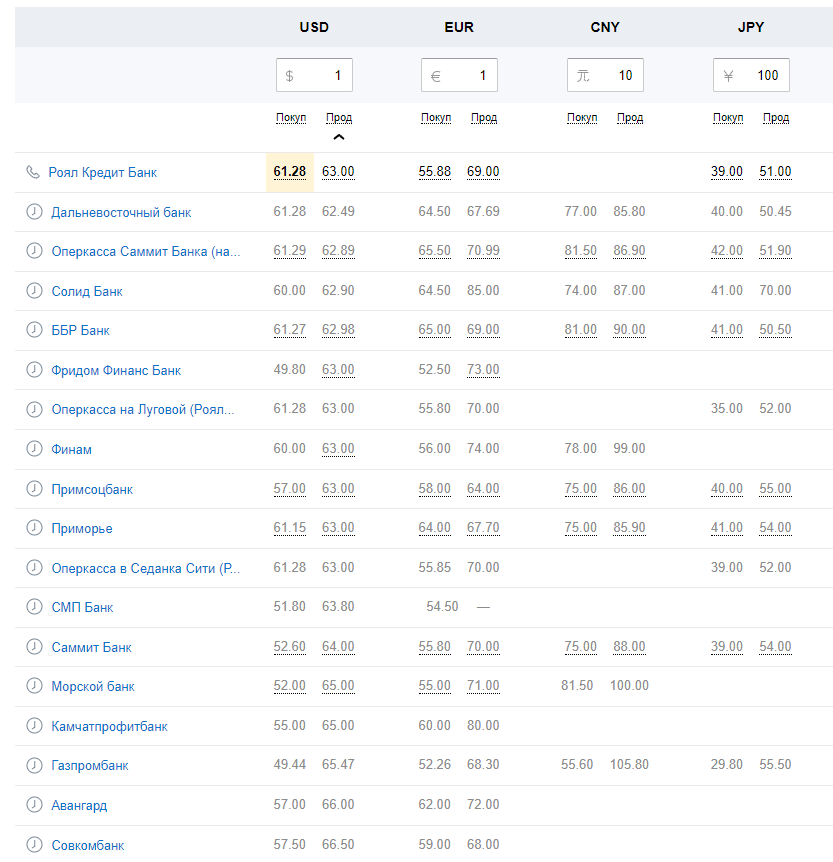This screenshot has width=833, height=862.
Task: Click the phone icon beside Роял Кредит Банк
Action: click(33, 172)
